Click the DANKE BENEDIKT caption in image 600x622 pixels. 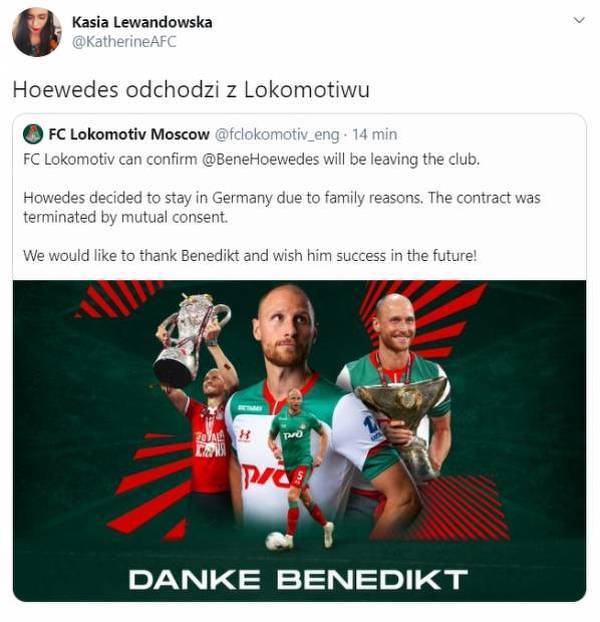(x=298, y=580)
